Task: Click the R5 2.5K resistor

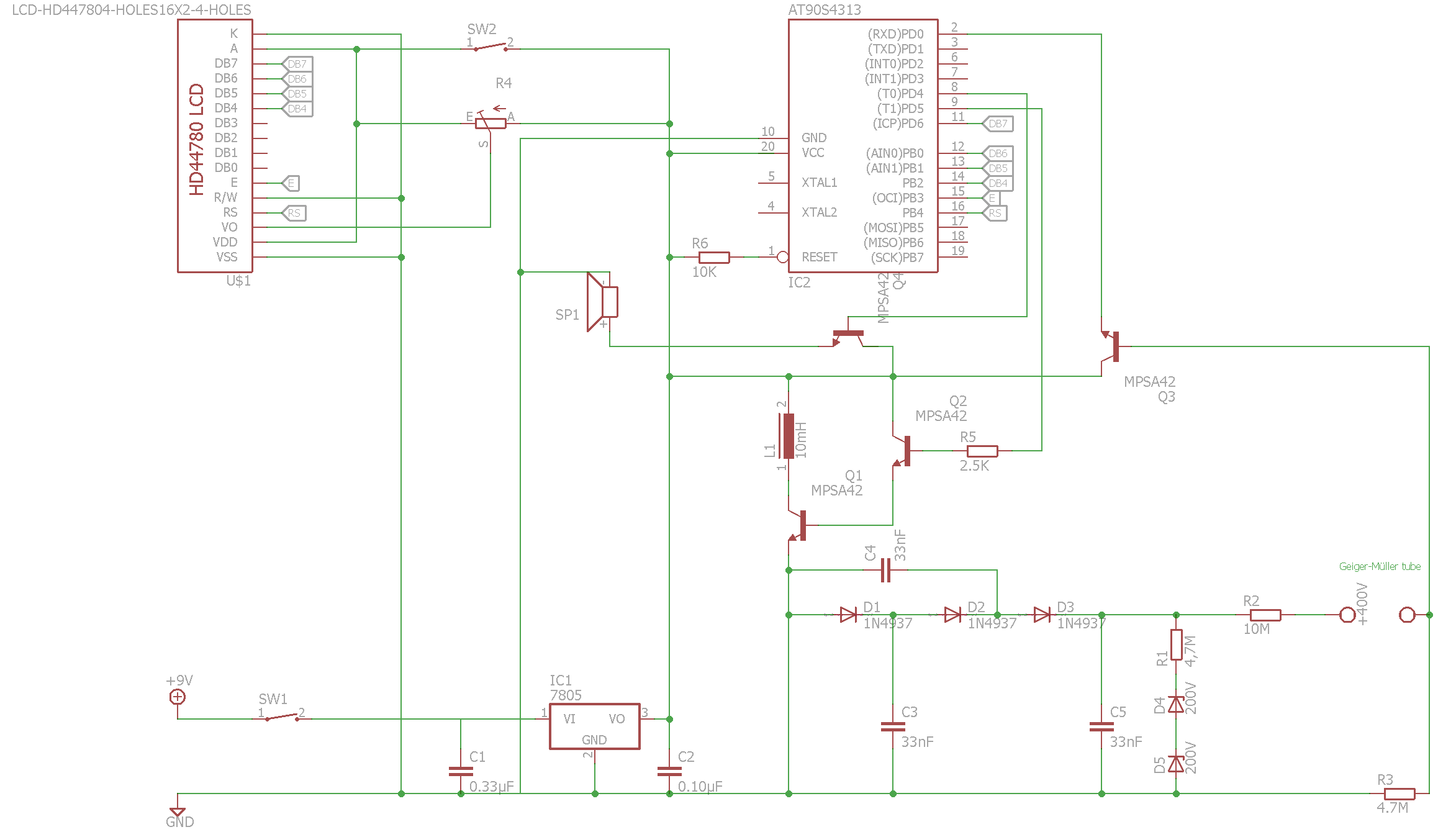Action: tap(982, 451)
